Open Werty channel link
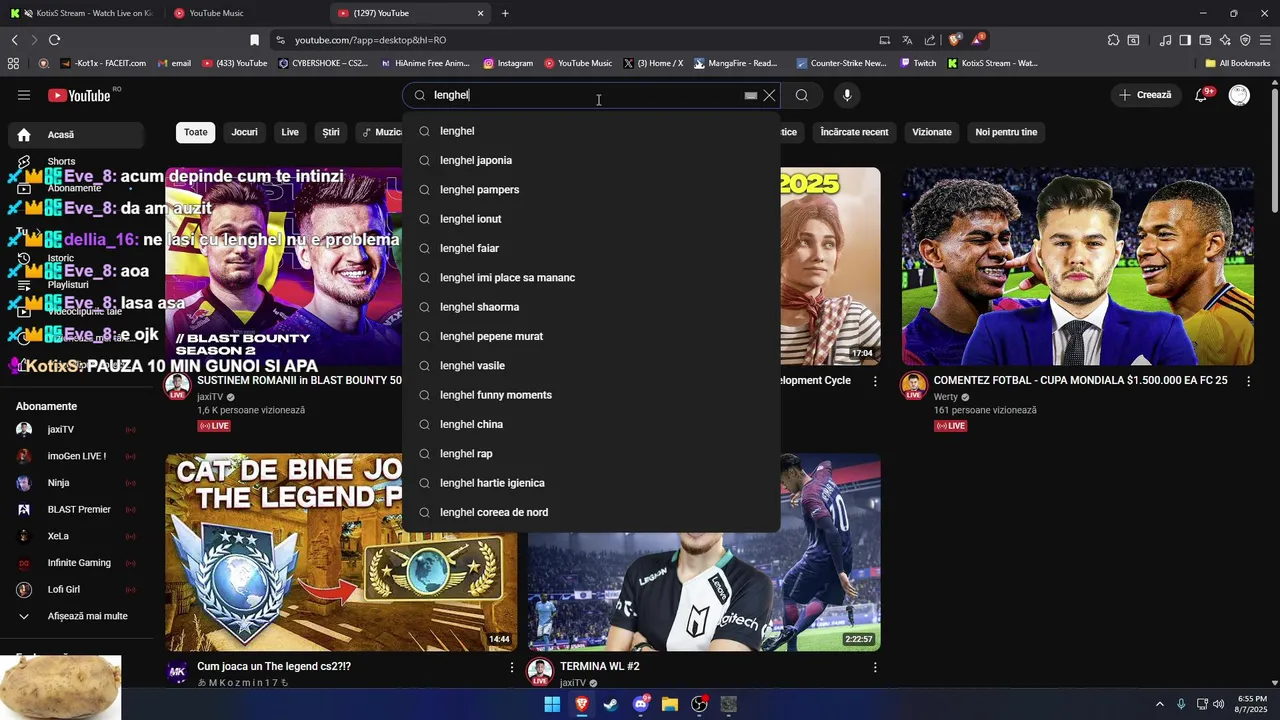This screenshot has height=720, width=1280. coord(945,397)
